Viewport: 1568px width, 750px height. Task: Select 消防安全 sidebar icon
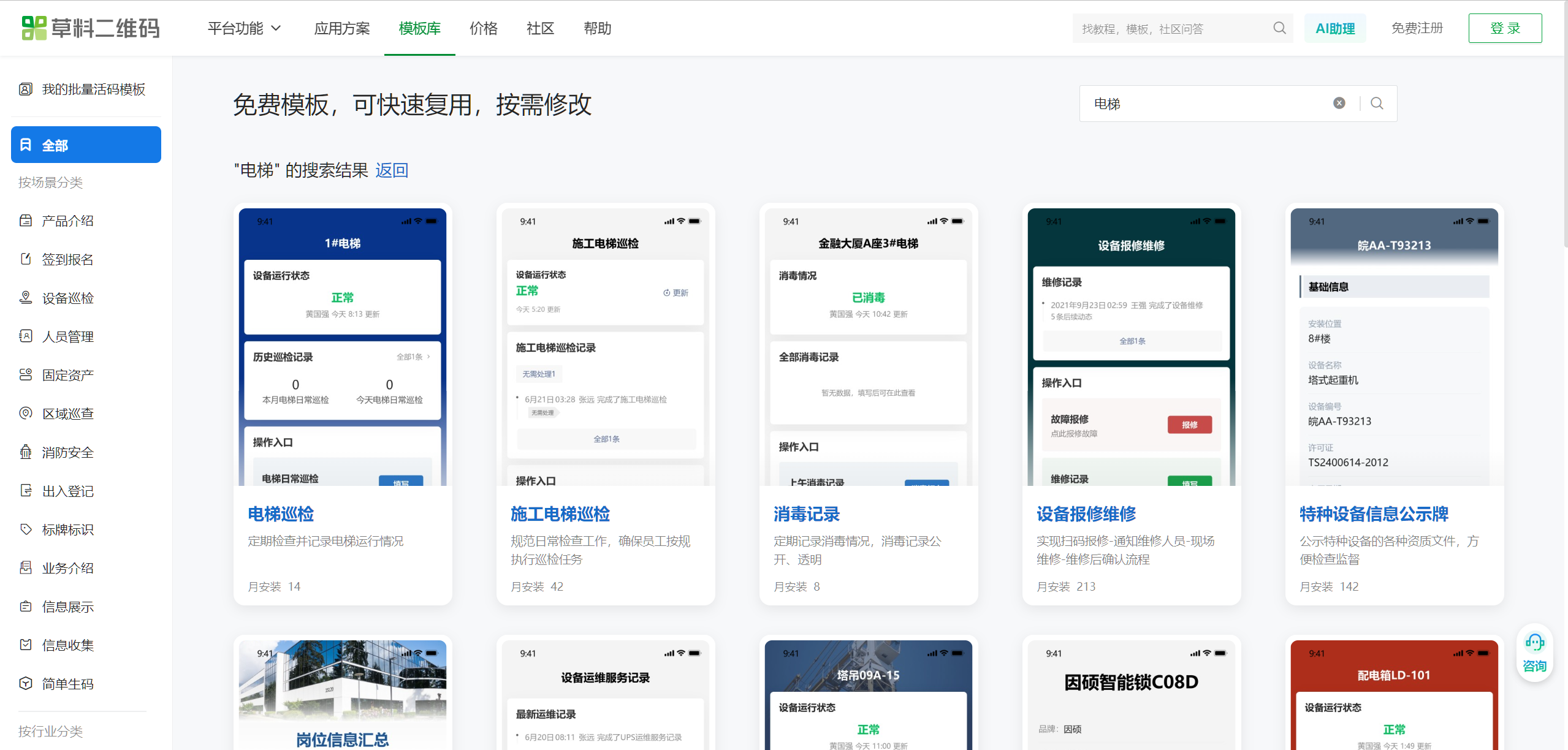26,452
